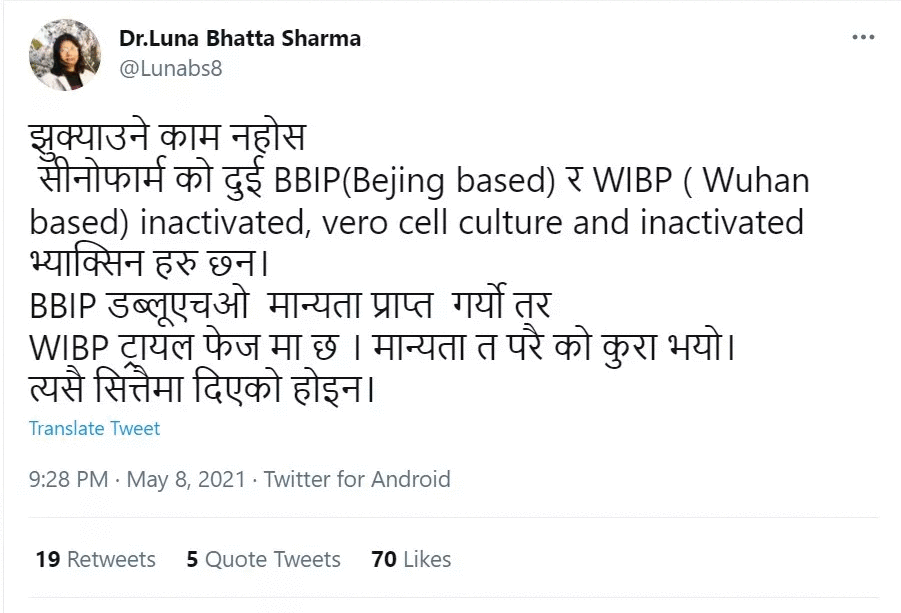
Task: Open the 9:28 PM timestamp link
Action: [x=68, y=480]
